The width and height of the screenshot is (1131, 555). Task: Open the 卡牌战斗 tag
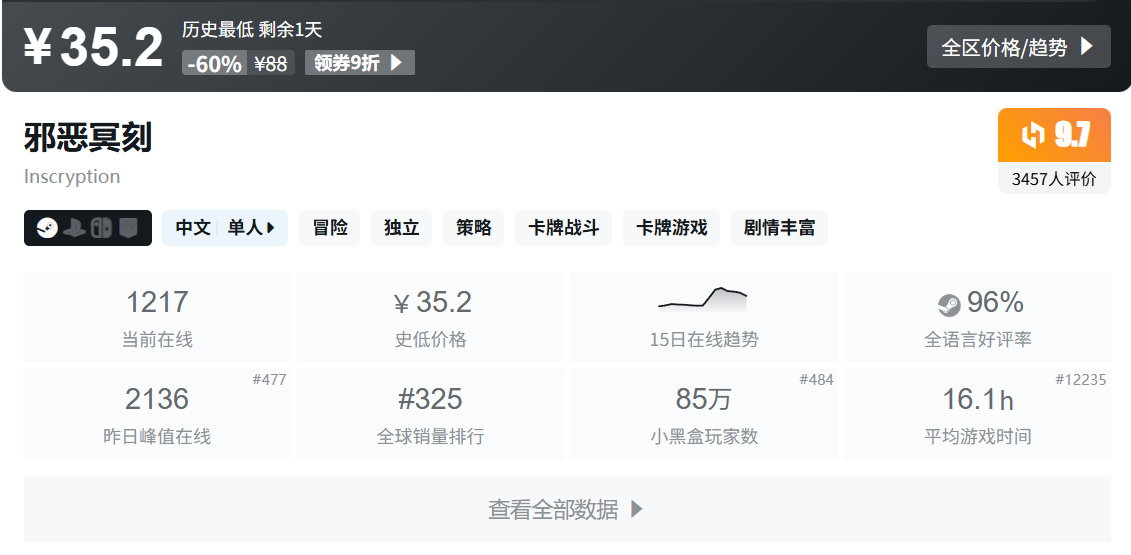click(563, 228)
